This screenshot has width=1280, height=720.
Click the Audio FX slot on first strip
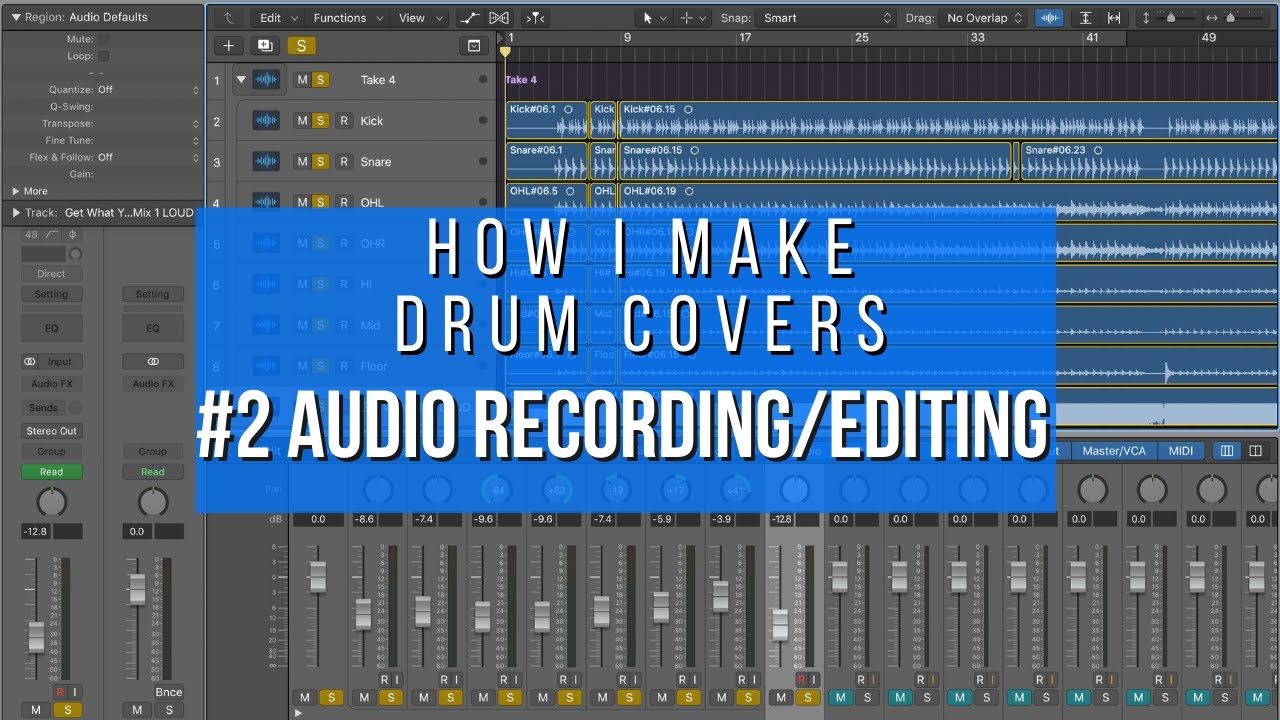pyautogui.click(x=52, y=384)
